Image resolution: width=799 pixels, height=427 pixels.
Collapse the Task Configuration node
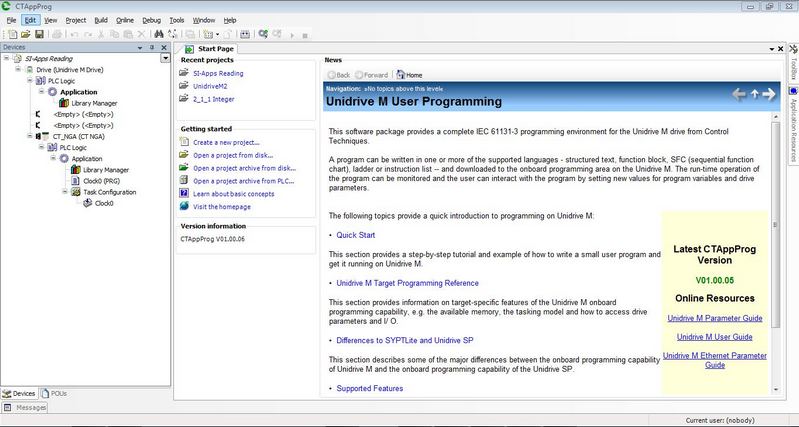point(65,192)
